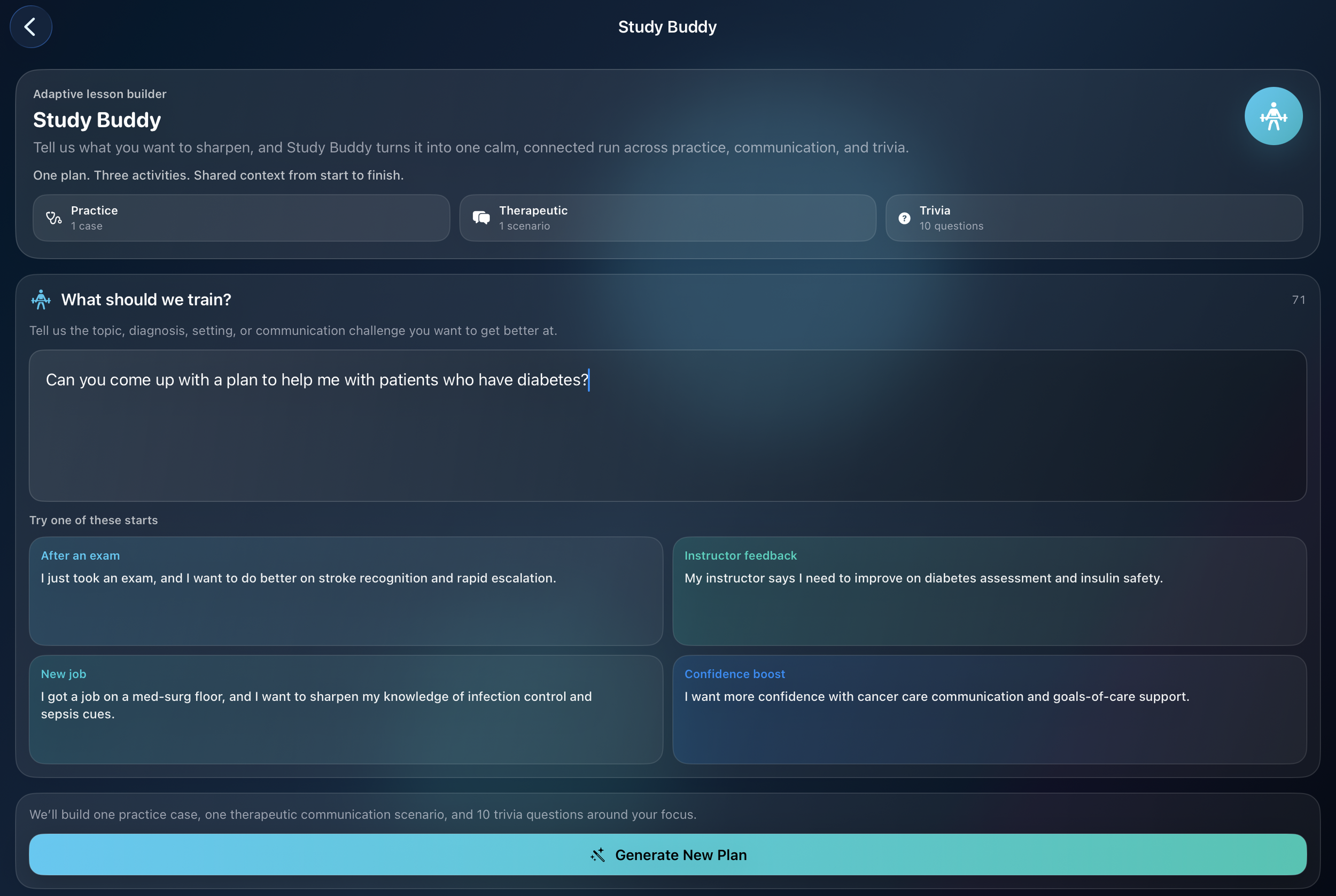Click the chat bubbles icon on the Therapeutic card

coord(480,217)
